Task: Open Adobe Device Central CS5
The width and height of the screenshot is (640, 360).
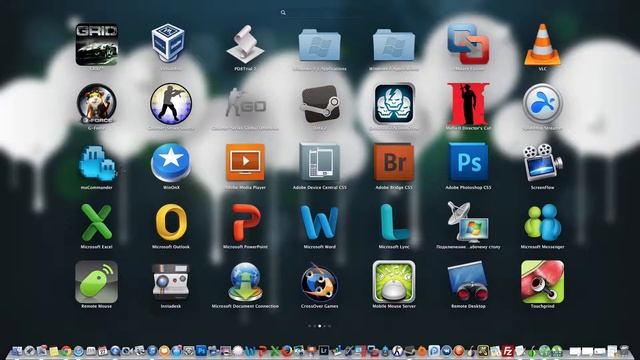Action: tap(320, 162)
